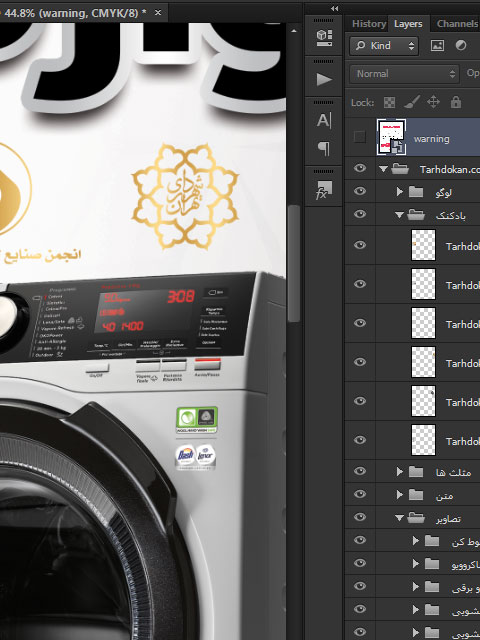Switch to the Channels tab

coord(457,24)
